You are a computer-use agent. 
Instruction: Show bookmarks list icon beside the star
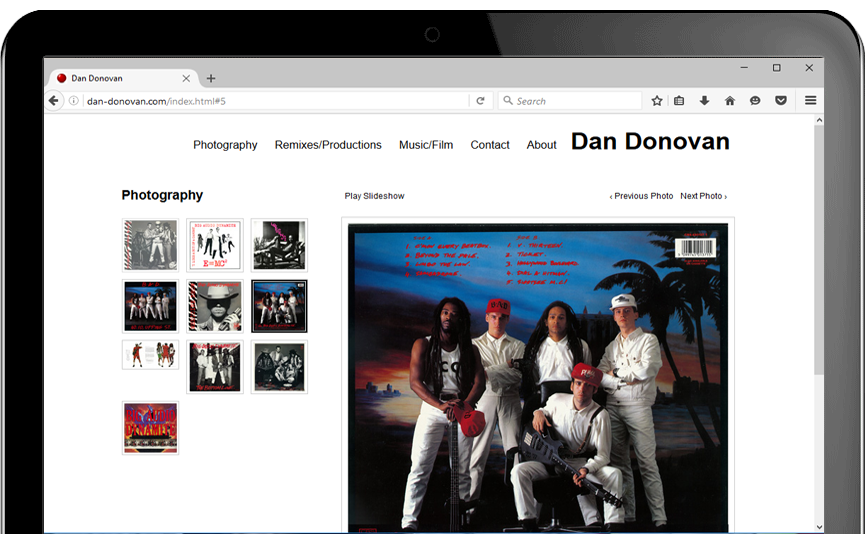tap(680, 101)
